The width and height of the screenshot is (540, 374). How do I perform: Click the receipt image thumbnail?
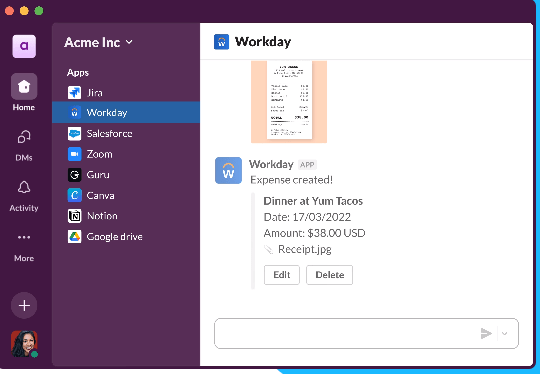(x=289, y=102)
